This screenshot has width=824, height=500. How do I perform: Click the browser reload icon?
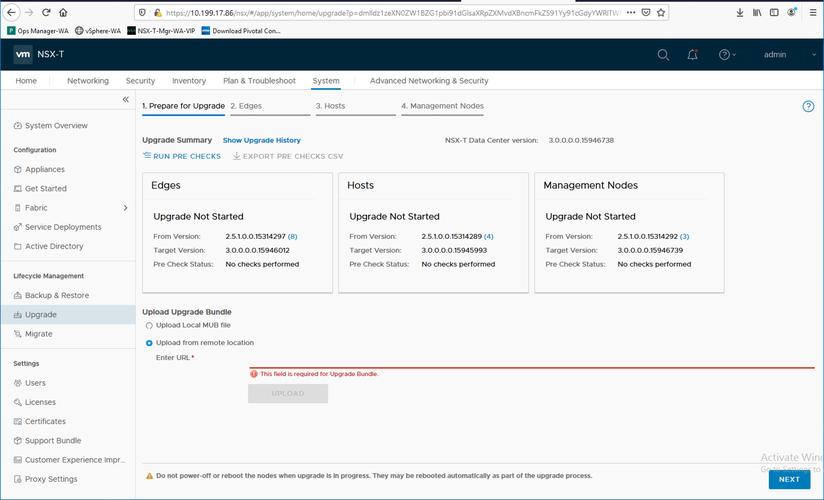[46, 13]
